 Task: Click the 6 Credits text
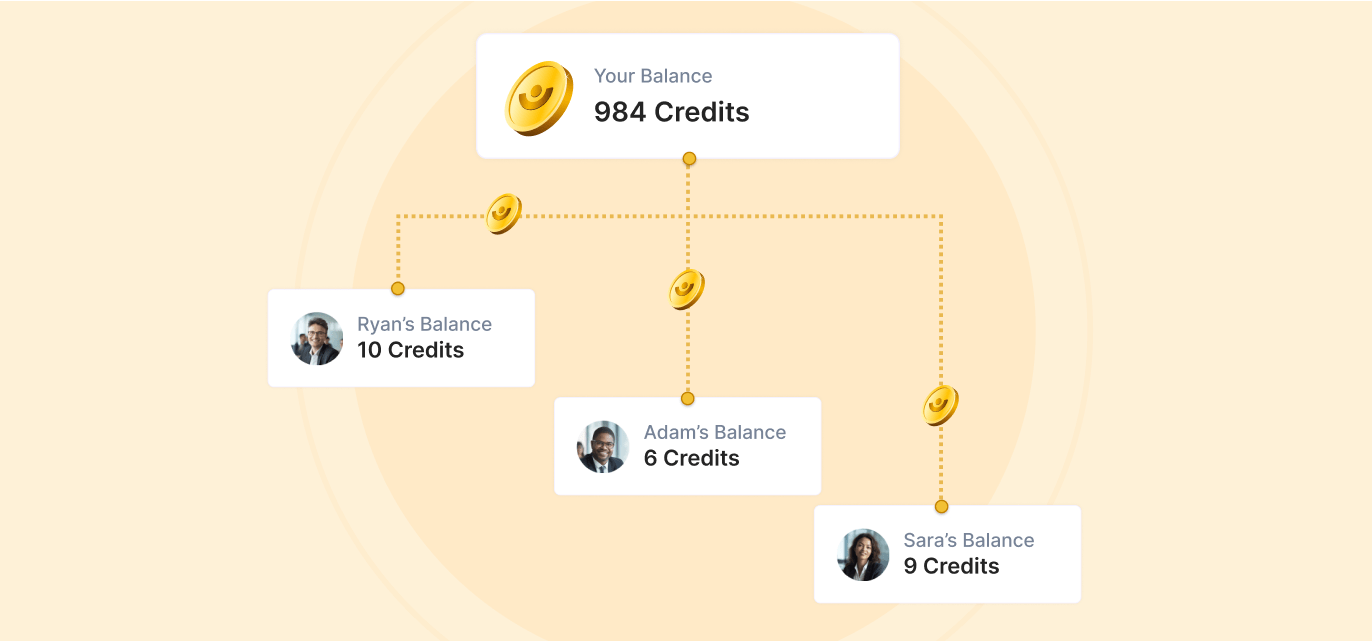click(692, 458)
